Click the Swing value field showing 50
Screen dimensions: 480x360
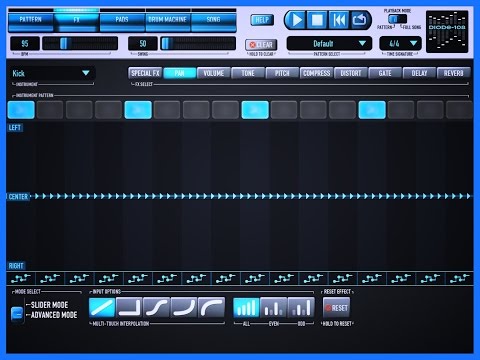143,44
